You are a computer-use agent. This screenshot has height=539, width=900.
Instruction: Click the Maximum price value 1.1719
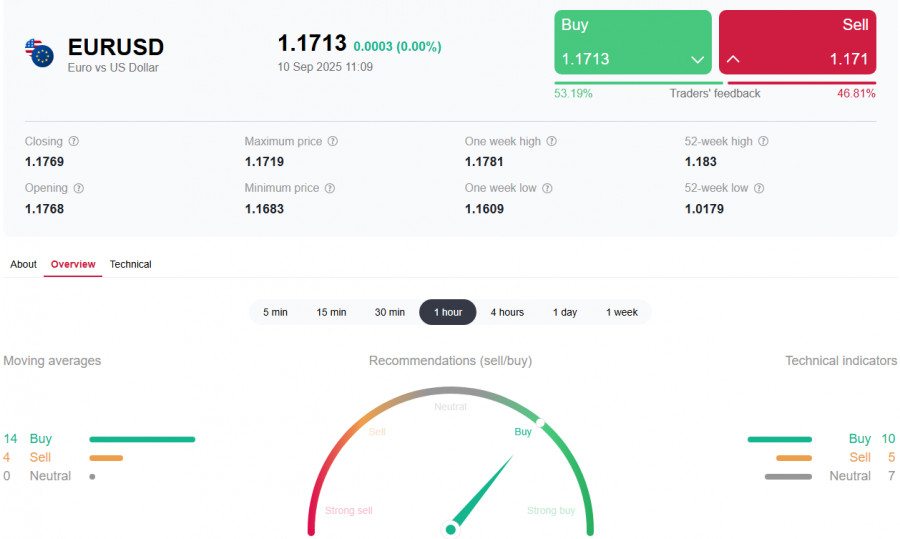click(264, 162)
